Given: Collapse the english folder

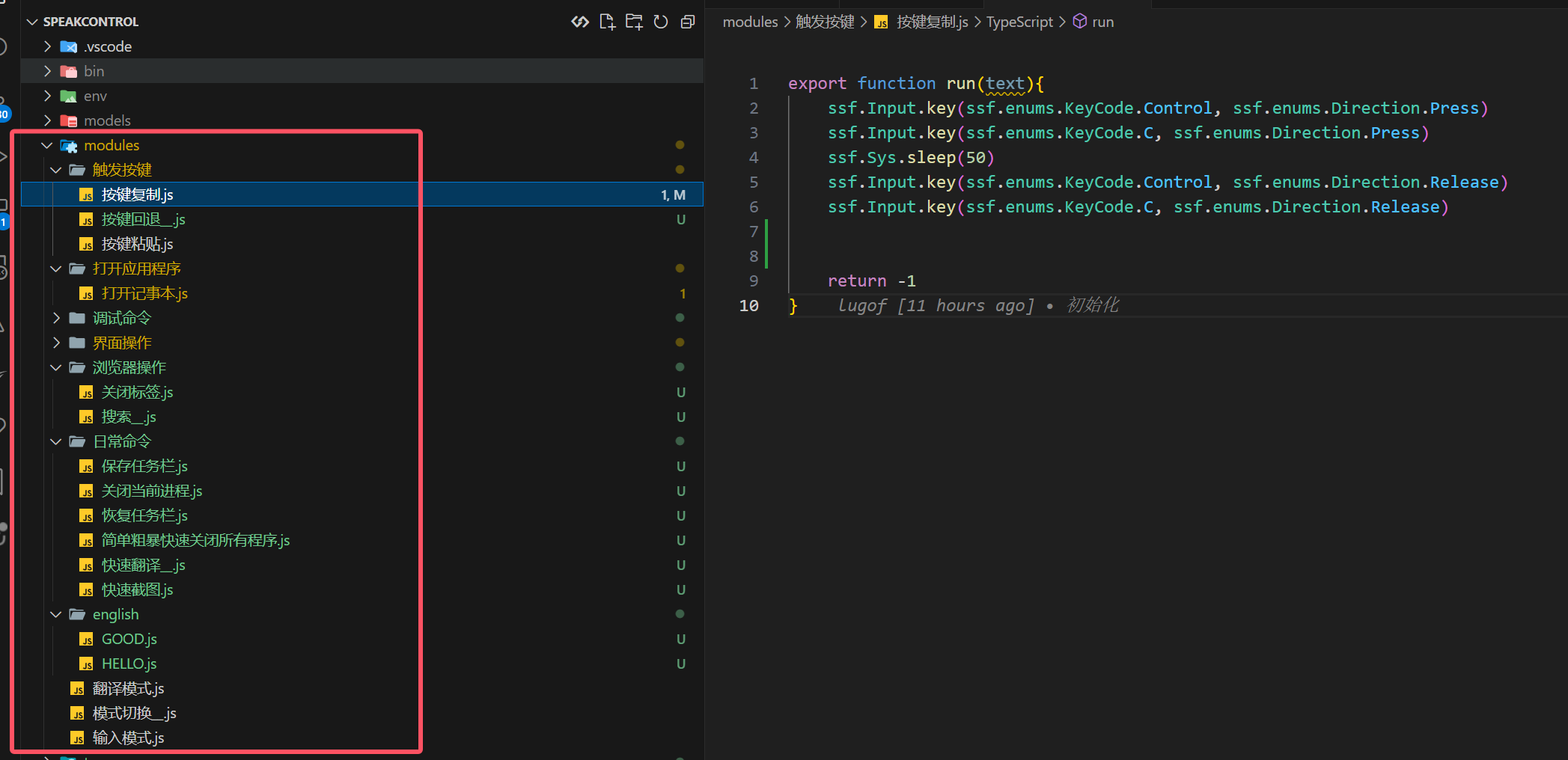Looking at the screenshot, I should [56, 614].
